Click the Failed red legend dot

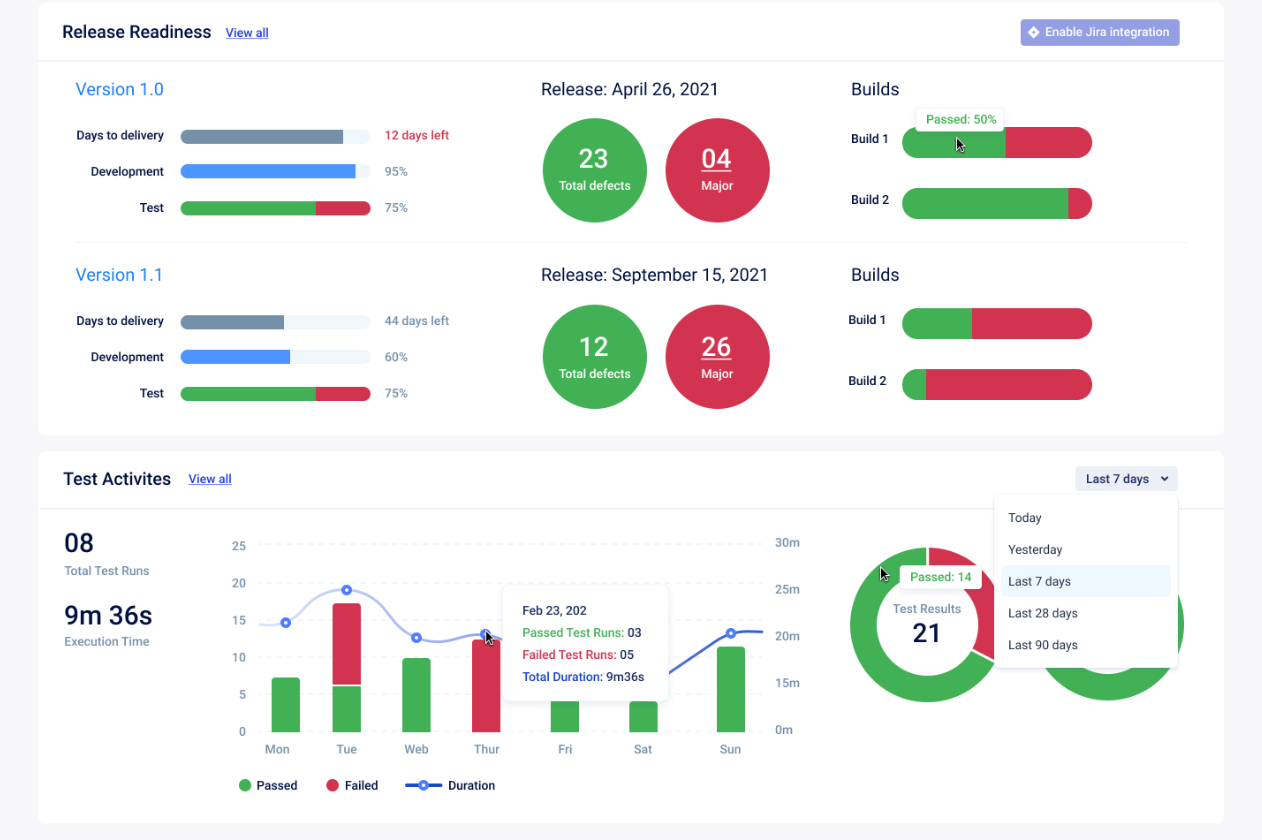click(333, 785)
